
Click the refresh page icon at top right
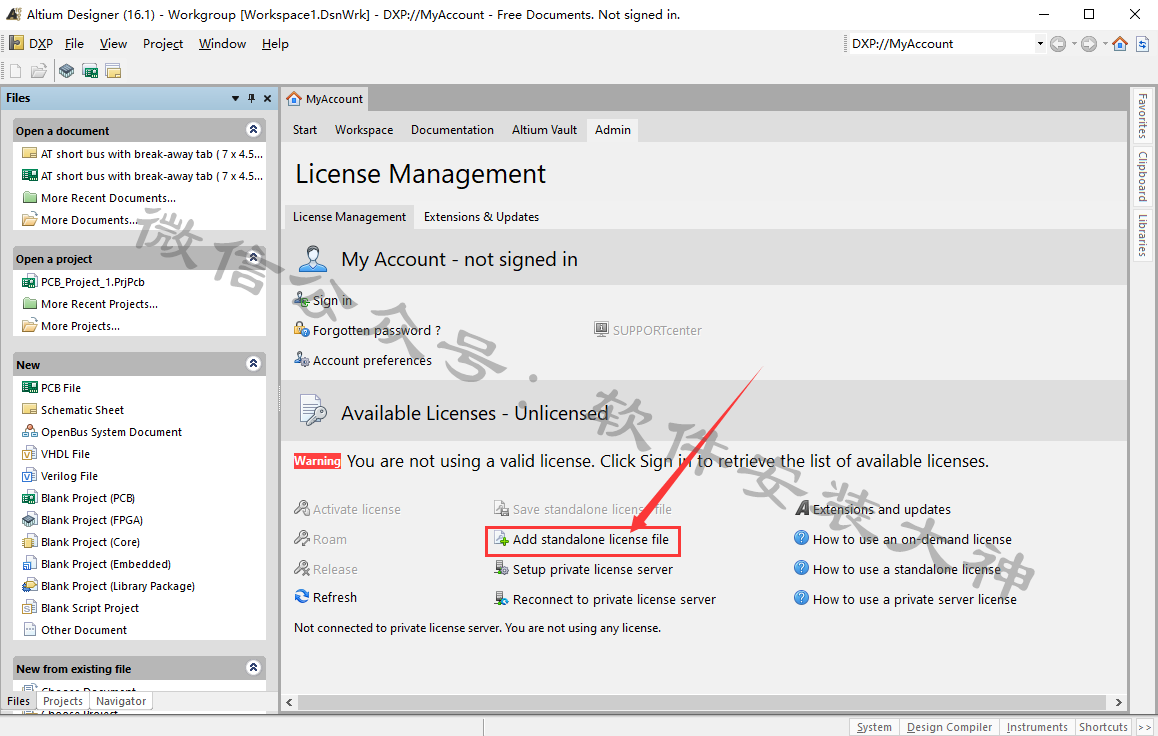(1142, 44)
